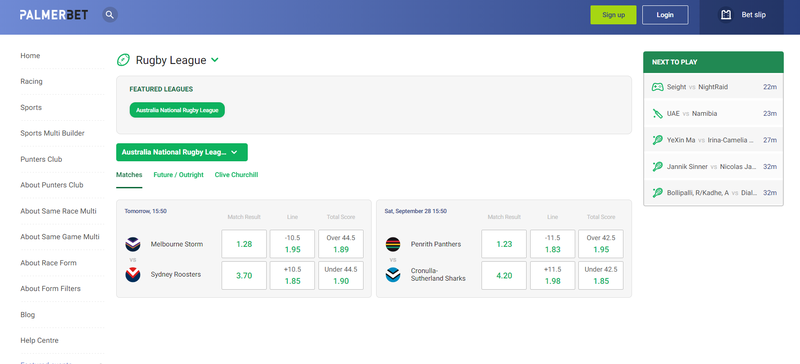Screen dimensions: 800x364
Task: Click the Sign up button
Action: [x=613, y=15]
